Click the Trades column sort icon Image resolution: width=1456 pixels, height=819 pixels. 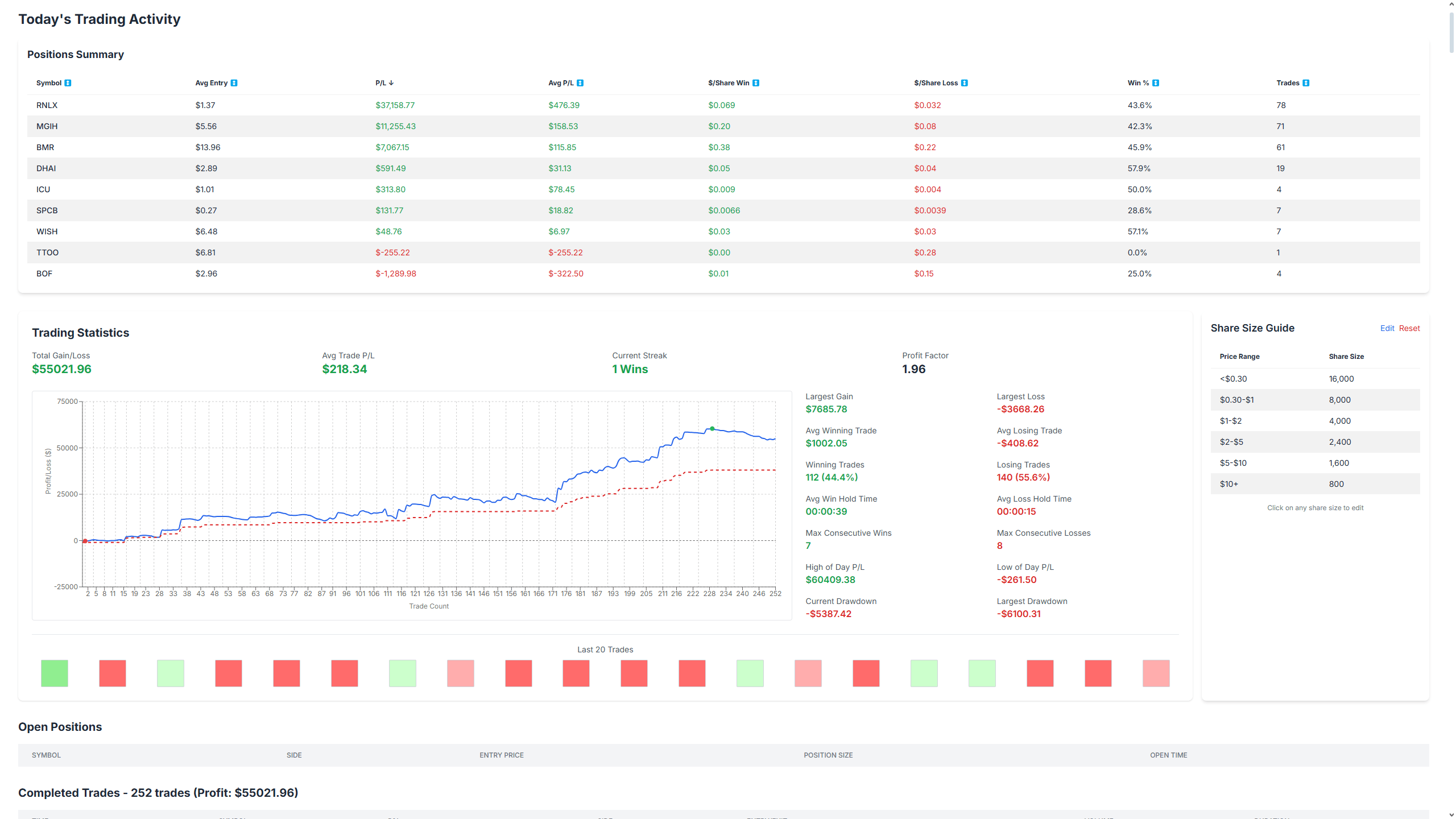pyautogui.click(x=1306, y=83)
